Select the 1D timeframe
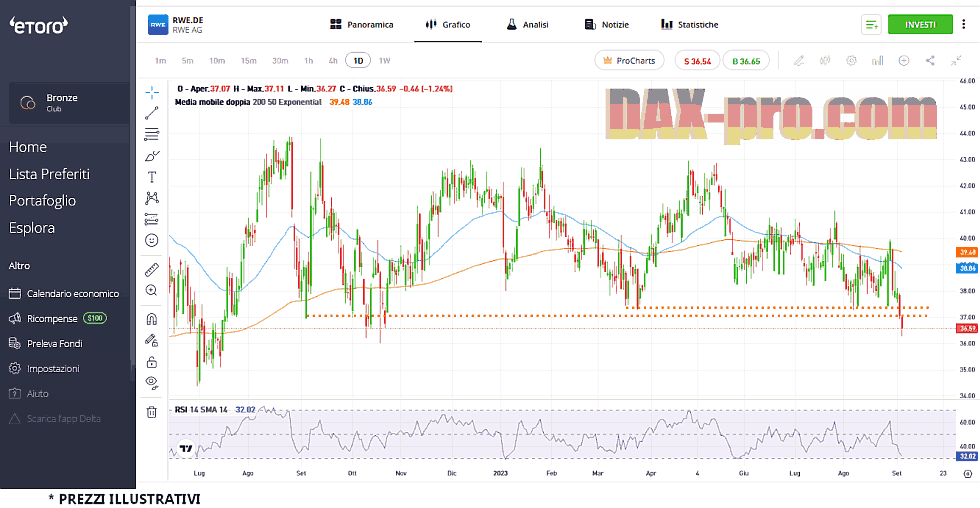This screenshot has height=508, width=980. [x=358, y=61]
